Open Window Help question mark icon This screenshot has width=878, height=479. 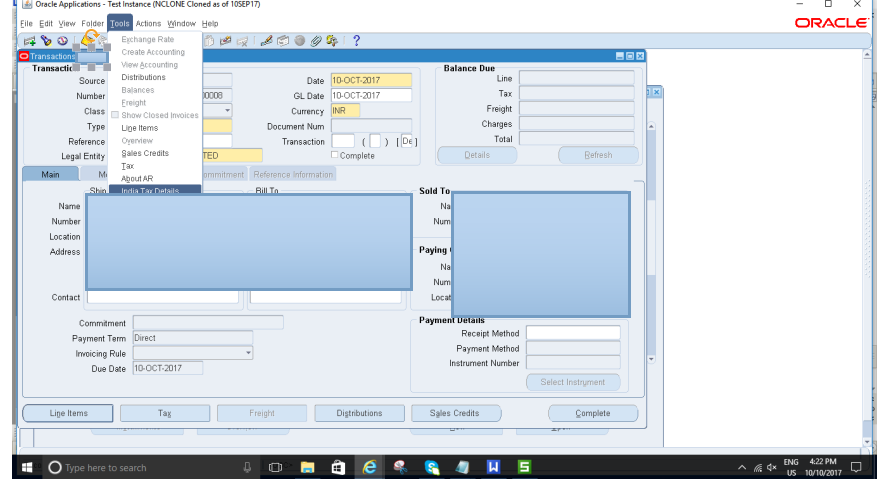click(356, 41)
